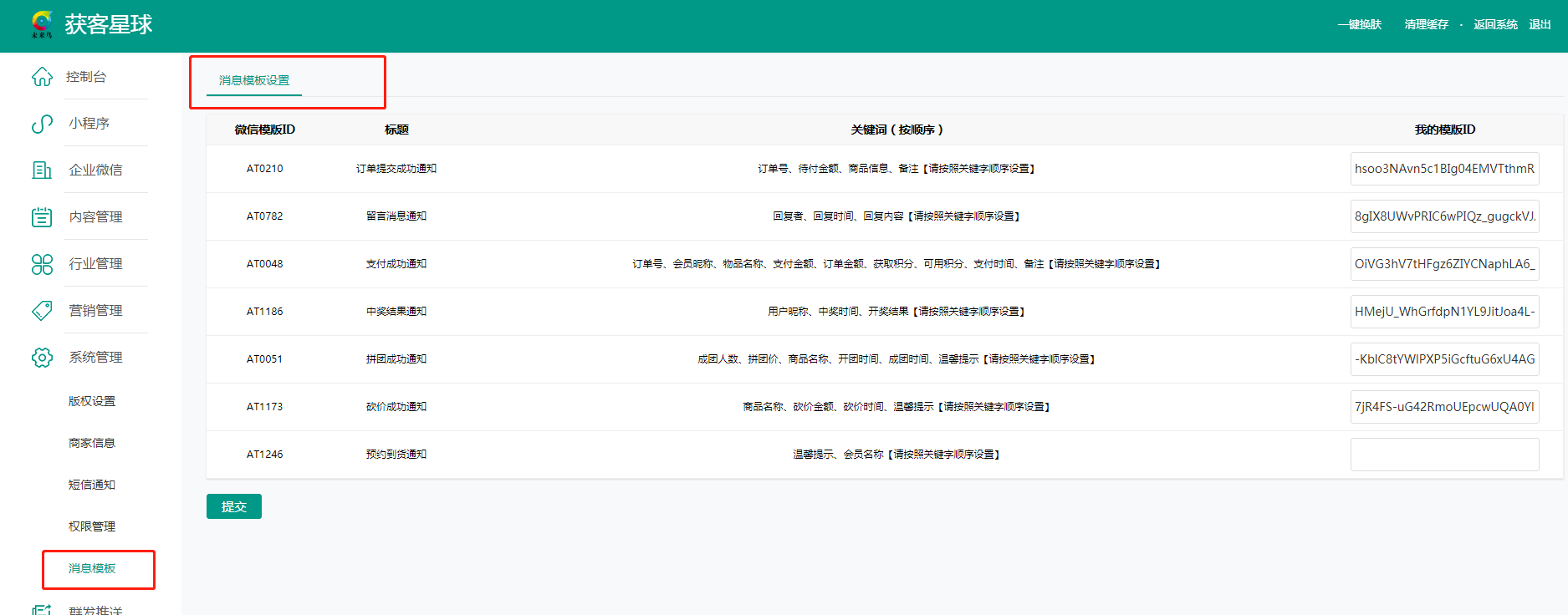Open 版权设置 in the sidebar

(x=92, y=402)
